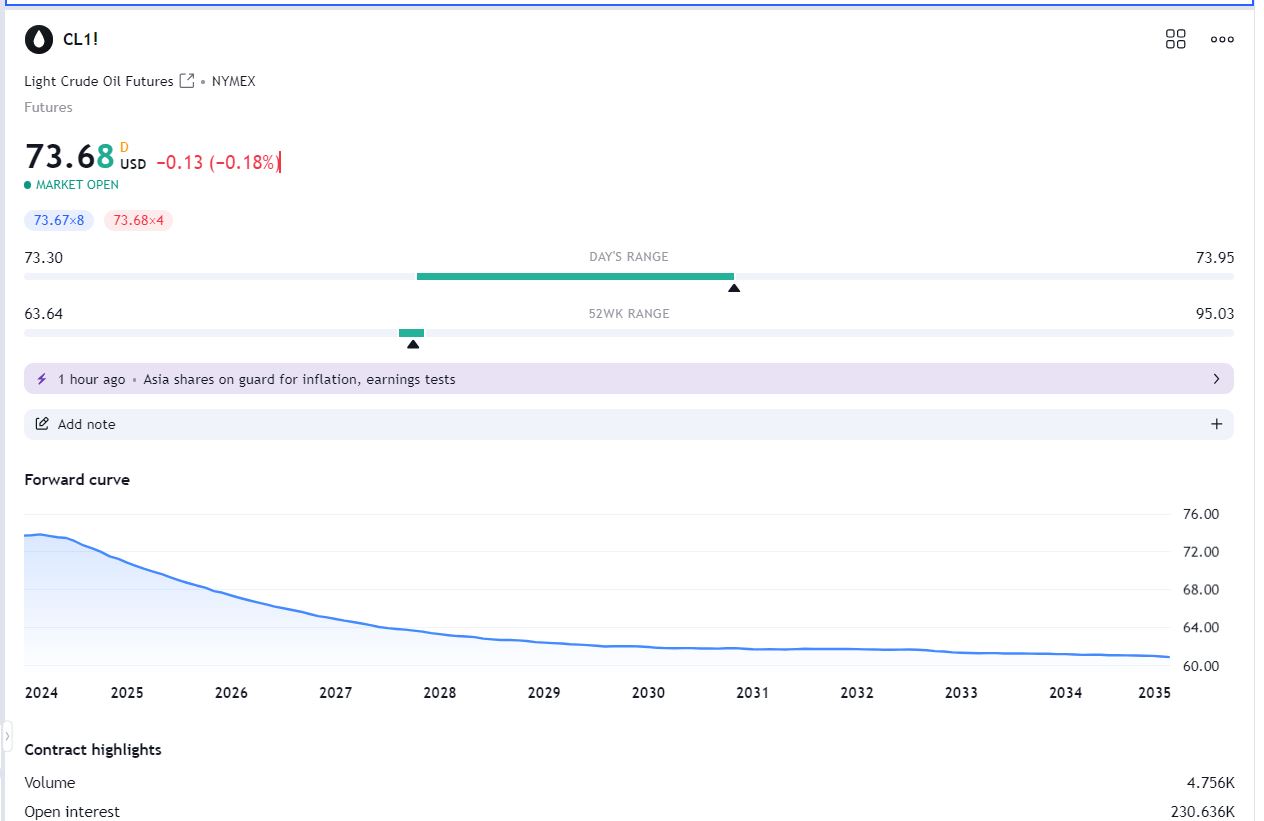Screen dimensions: 1264x821
Task: Expand the left side panel handle
Action: point(7,738)
